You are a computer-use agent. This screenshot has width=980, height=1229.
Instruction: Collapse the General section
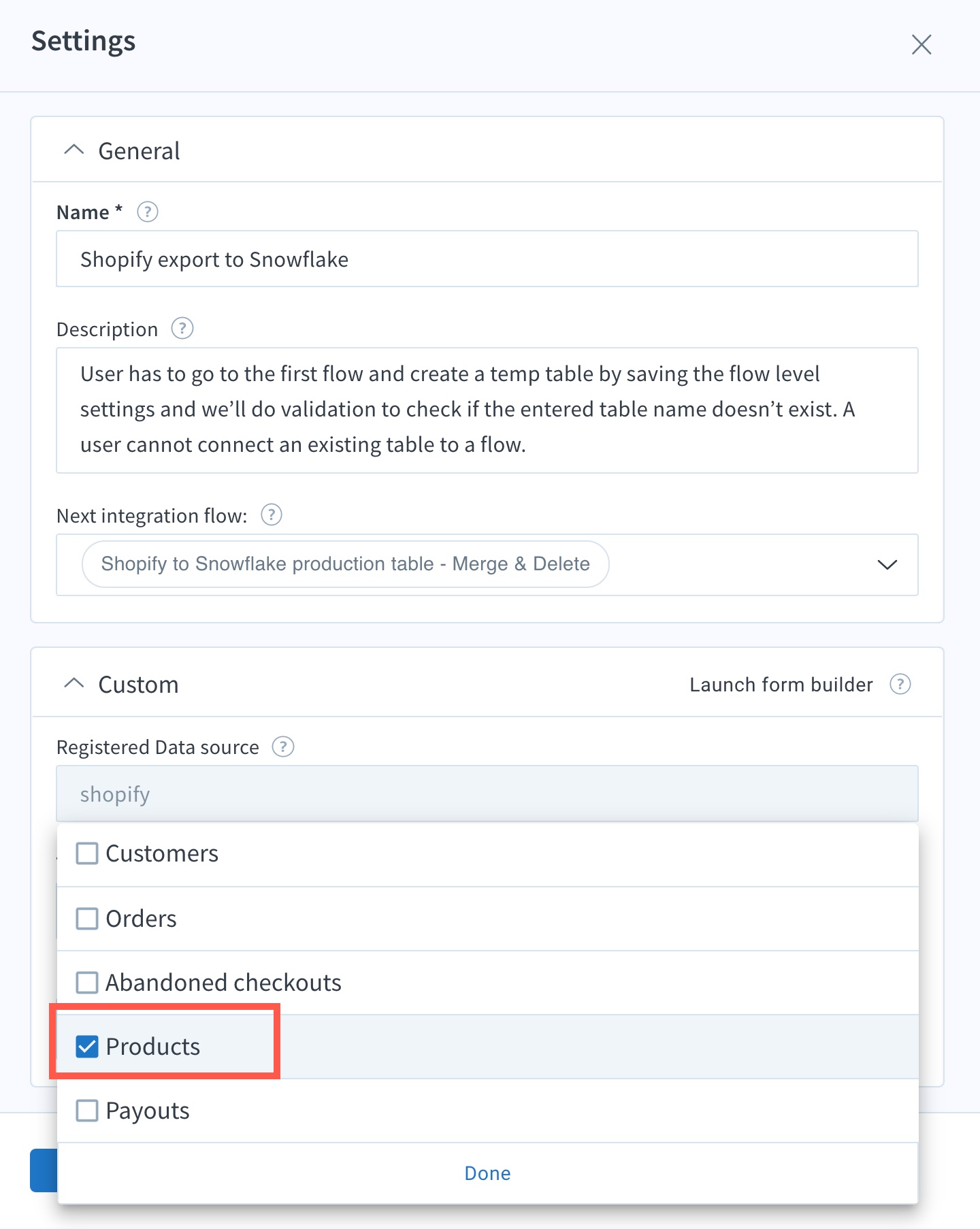(x=73, y=150)
